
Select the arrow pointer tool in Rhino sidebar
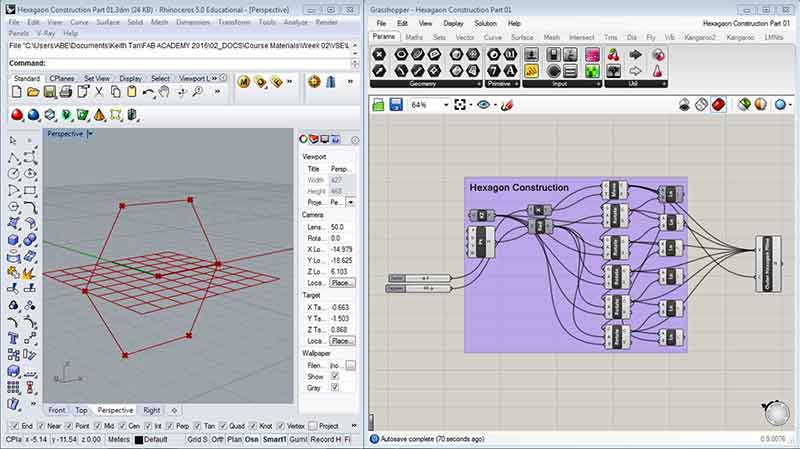[x=13, y=140]
